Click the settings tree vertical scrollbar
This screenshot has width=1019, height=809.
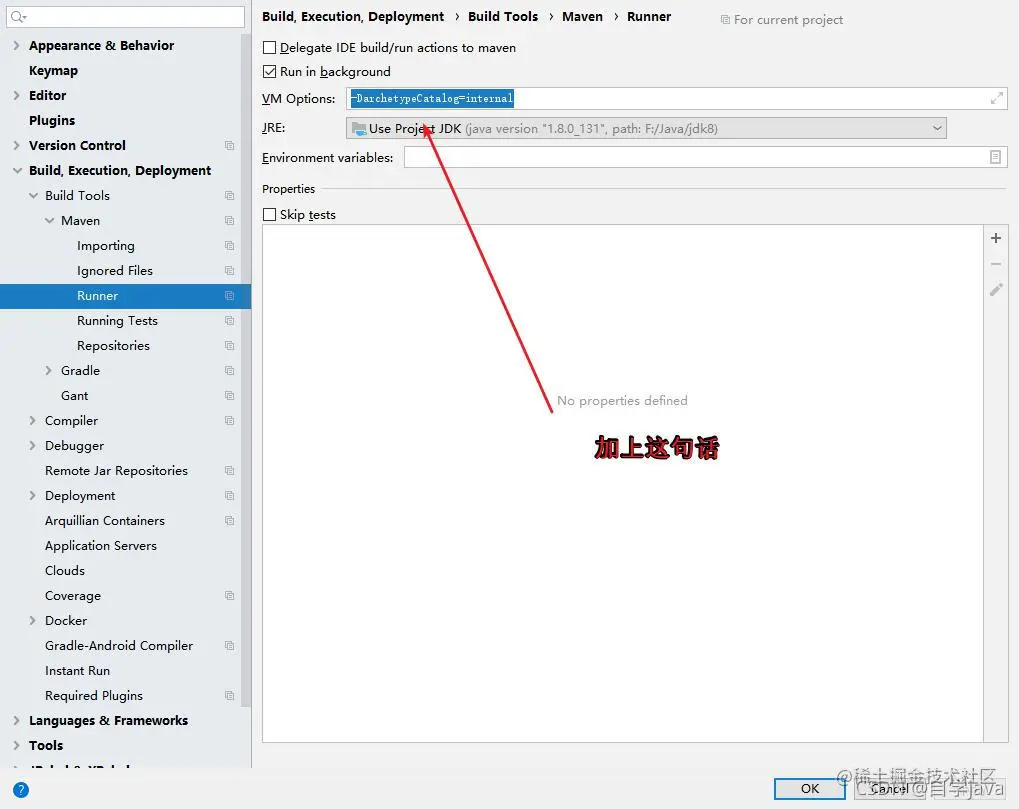click(246, 370)
